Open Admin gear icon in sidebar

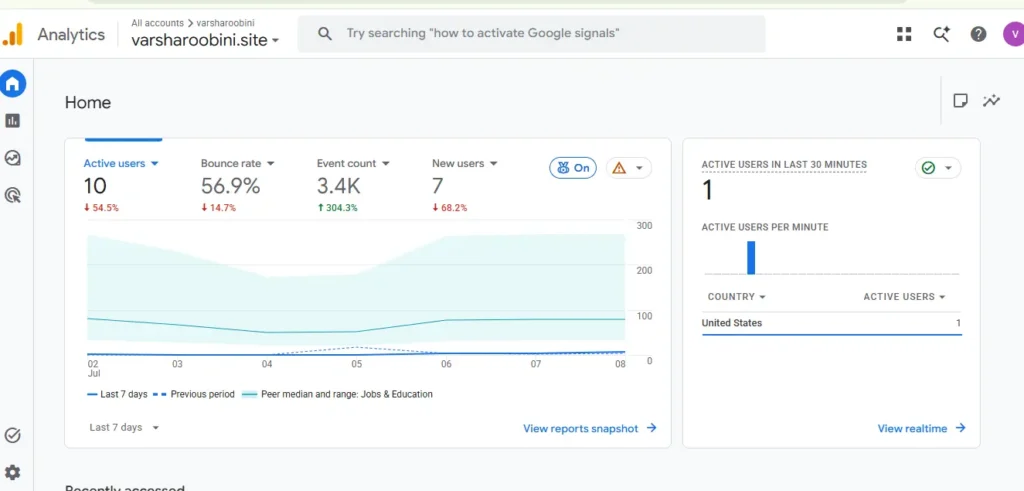[x=12, y=472]
